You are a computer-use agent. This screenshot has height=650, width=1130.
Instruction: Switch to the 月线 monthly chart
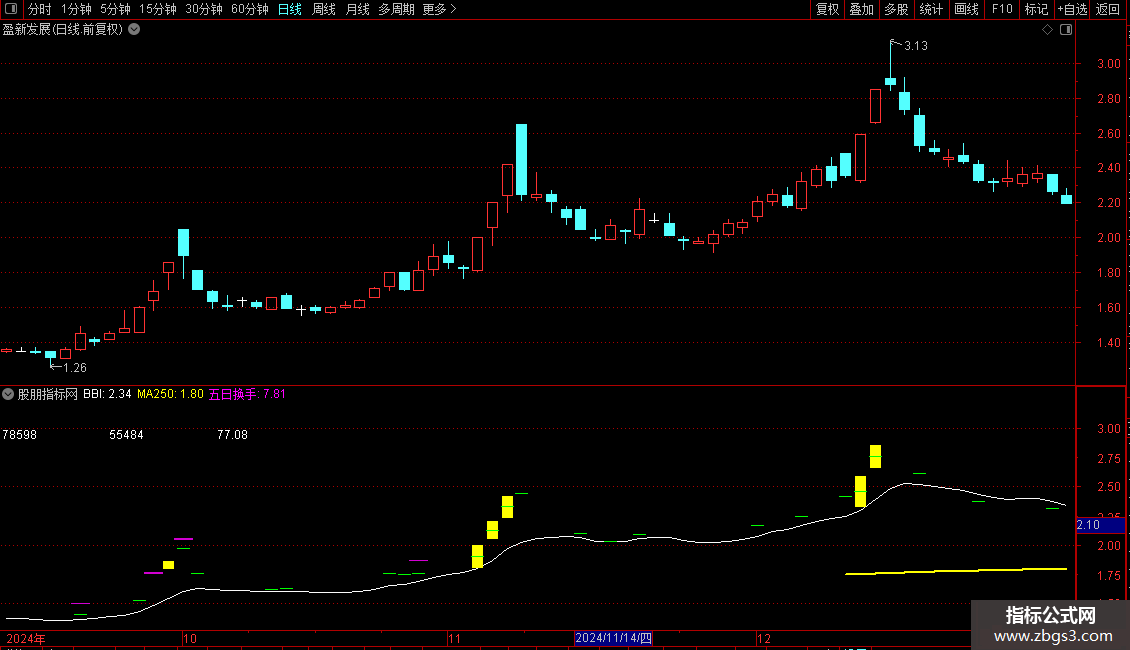pos(357,9)
